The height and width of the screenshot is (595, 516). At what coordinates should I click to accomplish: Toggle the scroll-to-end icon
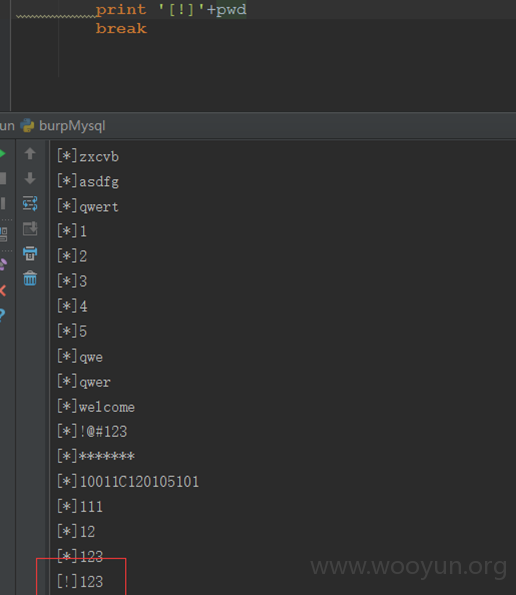click(30, 229)
